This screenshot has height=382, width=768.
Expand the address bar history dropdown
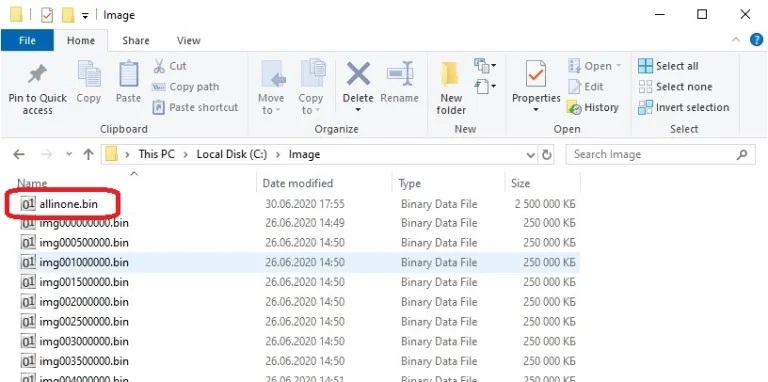coord(530,155)
